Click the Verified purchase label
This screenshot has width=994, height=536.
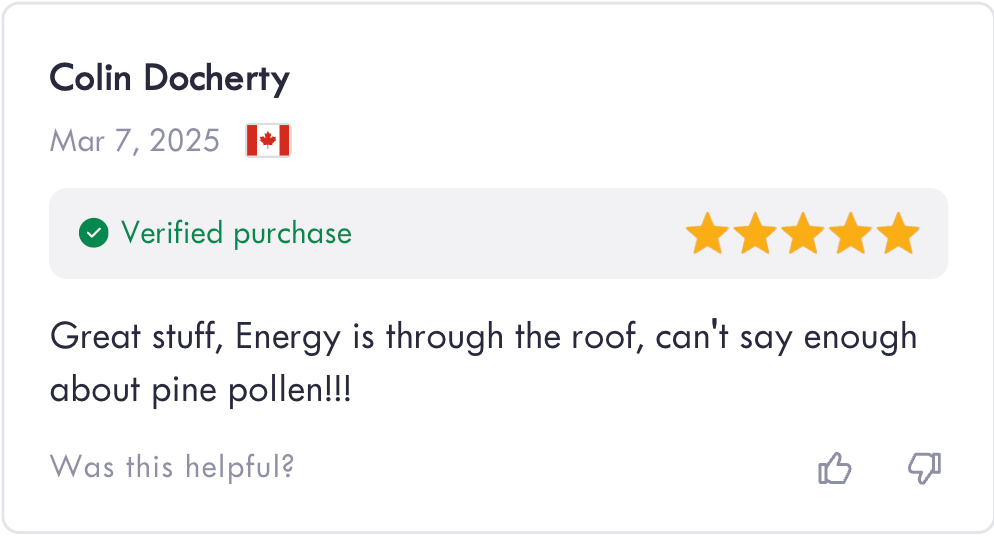pyautogui.click(x=236, y=234)
